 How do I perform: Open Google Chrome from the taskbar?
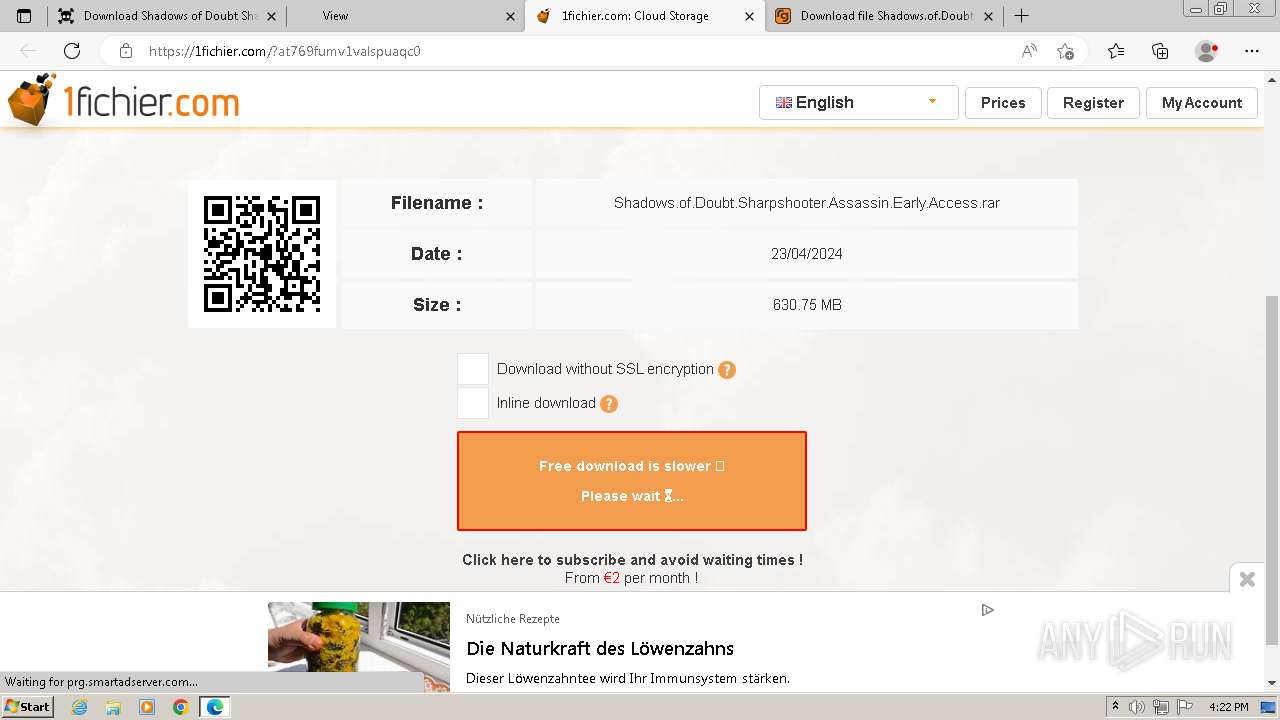(x=180, y=707)
